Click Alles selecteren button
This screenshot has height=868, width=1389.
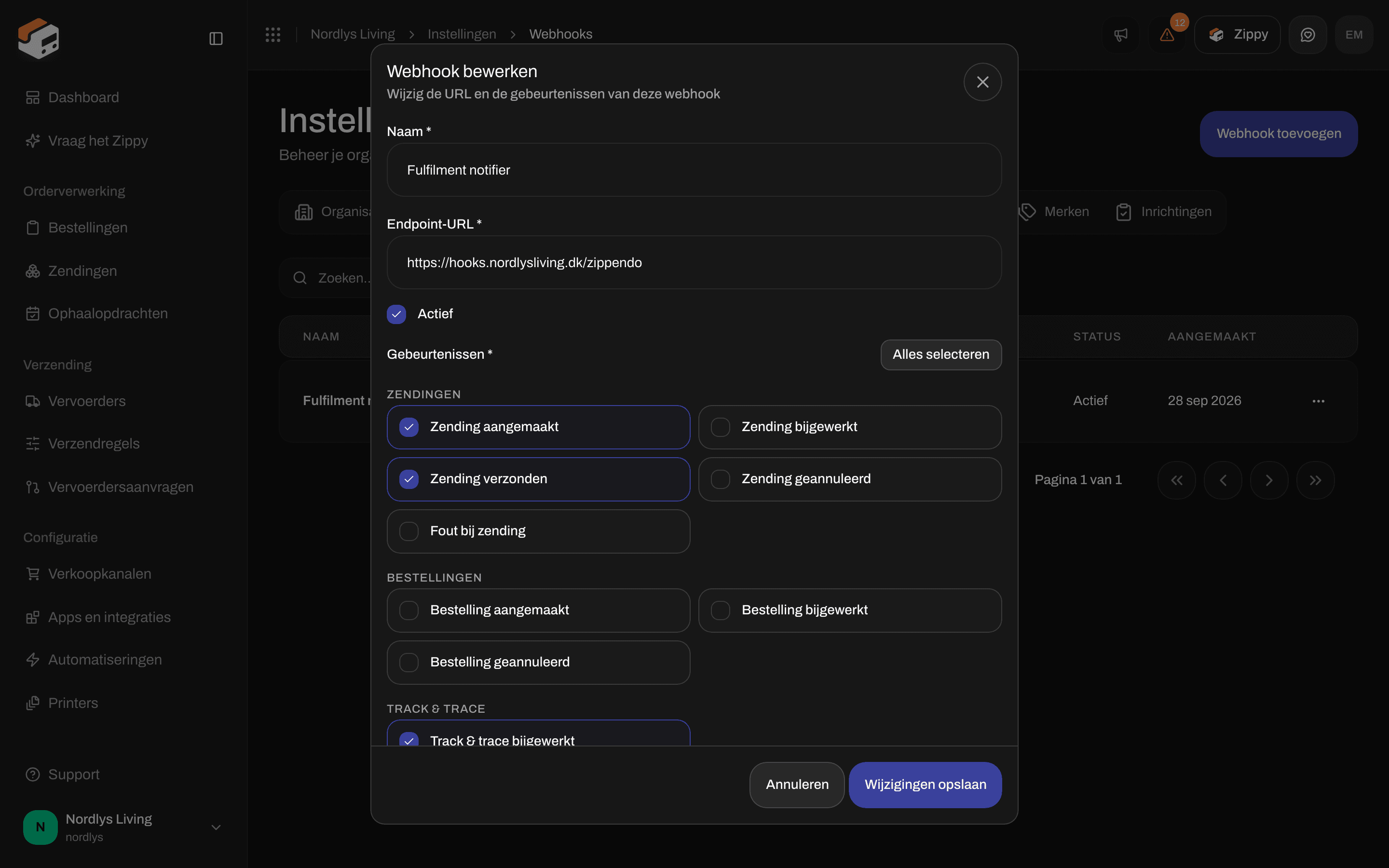click(x=941, y=355)
